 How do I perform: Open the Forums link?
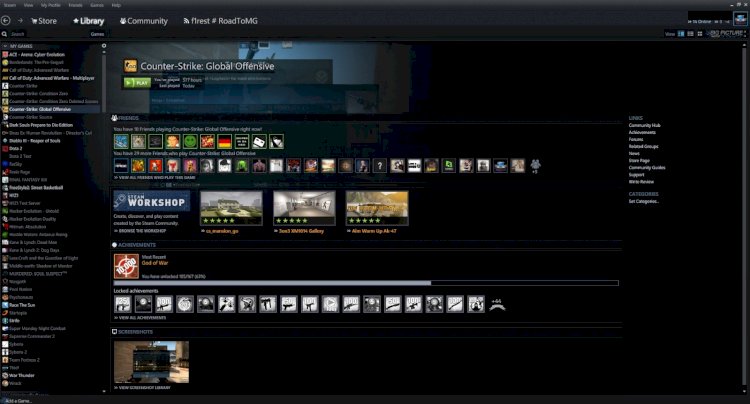coord(636,140)
